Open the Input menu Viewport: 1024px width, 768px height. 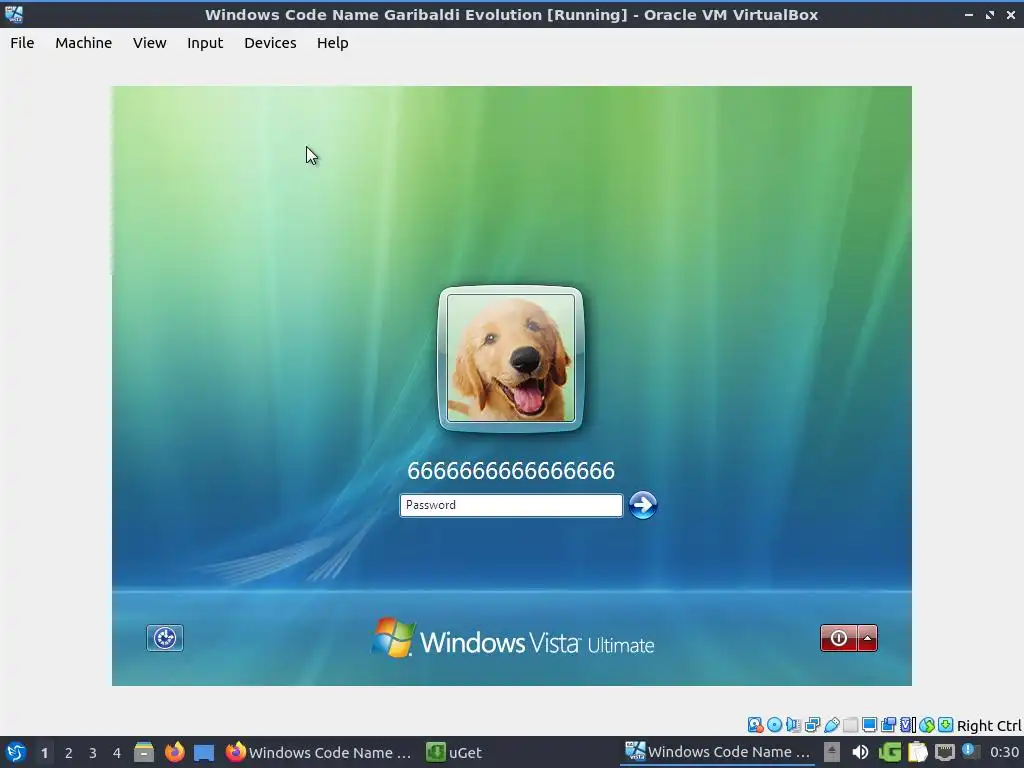tap(205, 42)
